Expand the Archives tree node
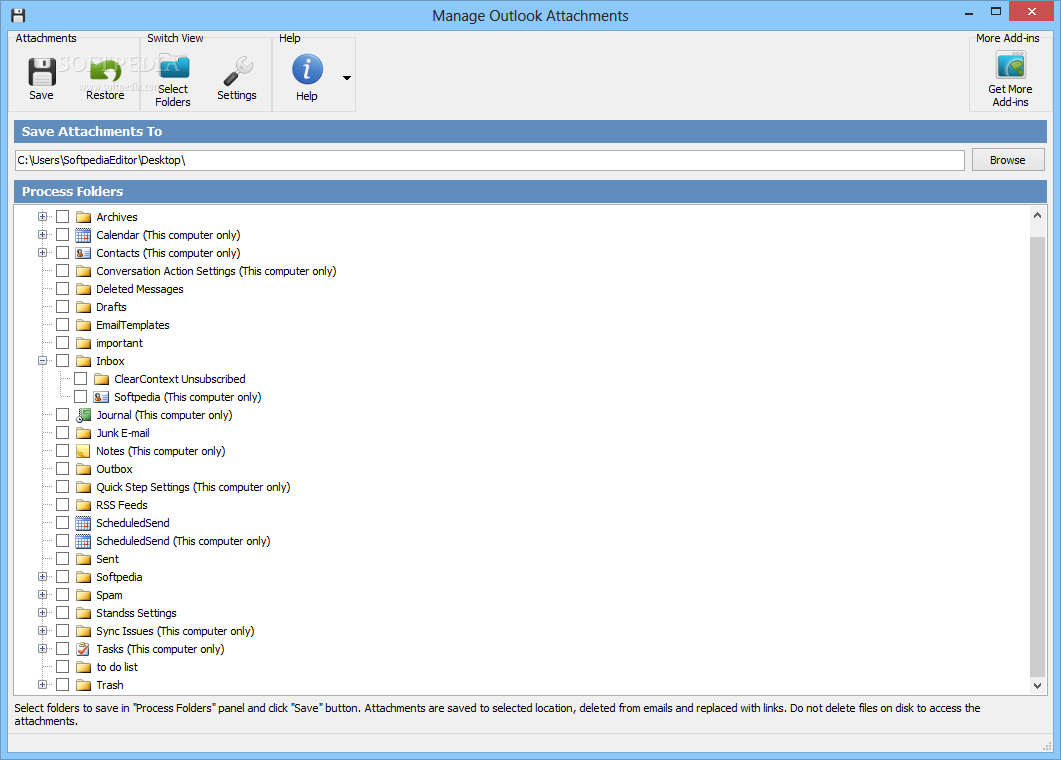 click(x=43, y=217)
